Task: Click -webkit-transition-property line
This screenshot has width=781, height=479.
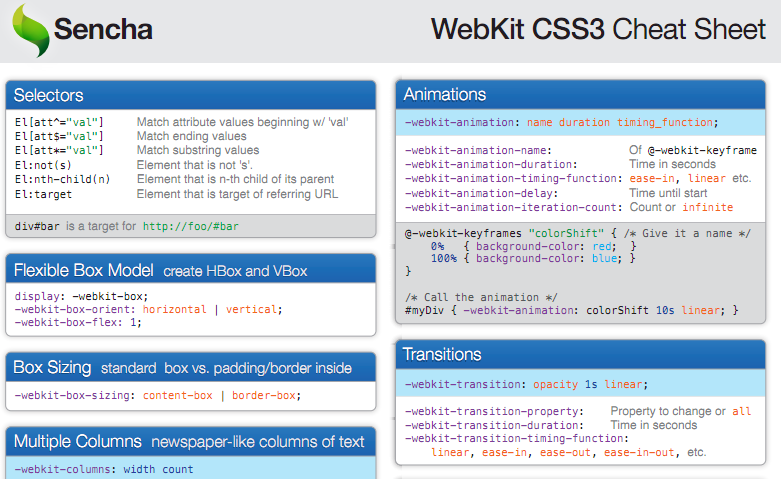Action: click(494, 411)
